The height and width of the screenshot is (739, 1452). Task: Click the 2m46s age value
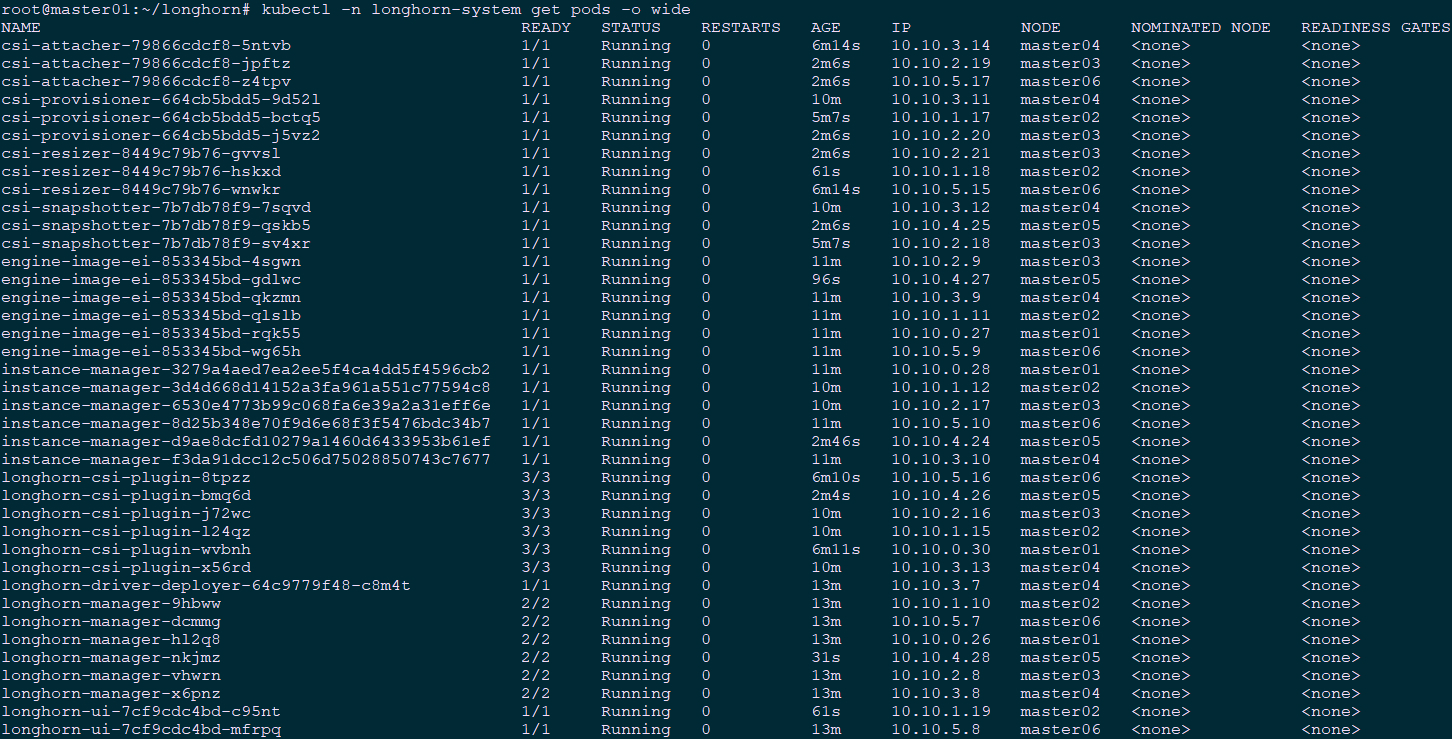[836, 442]
